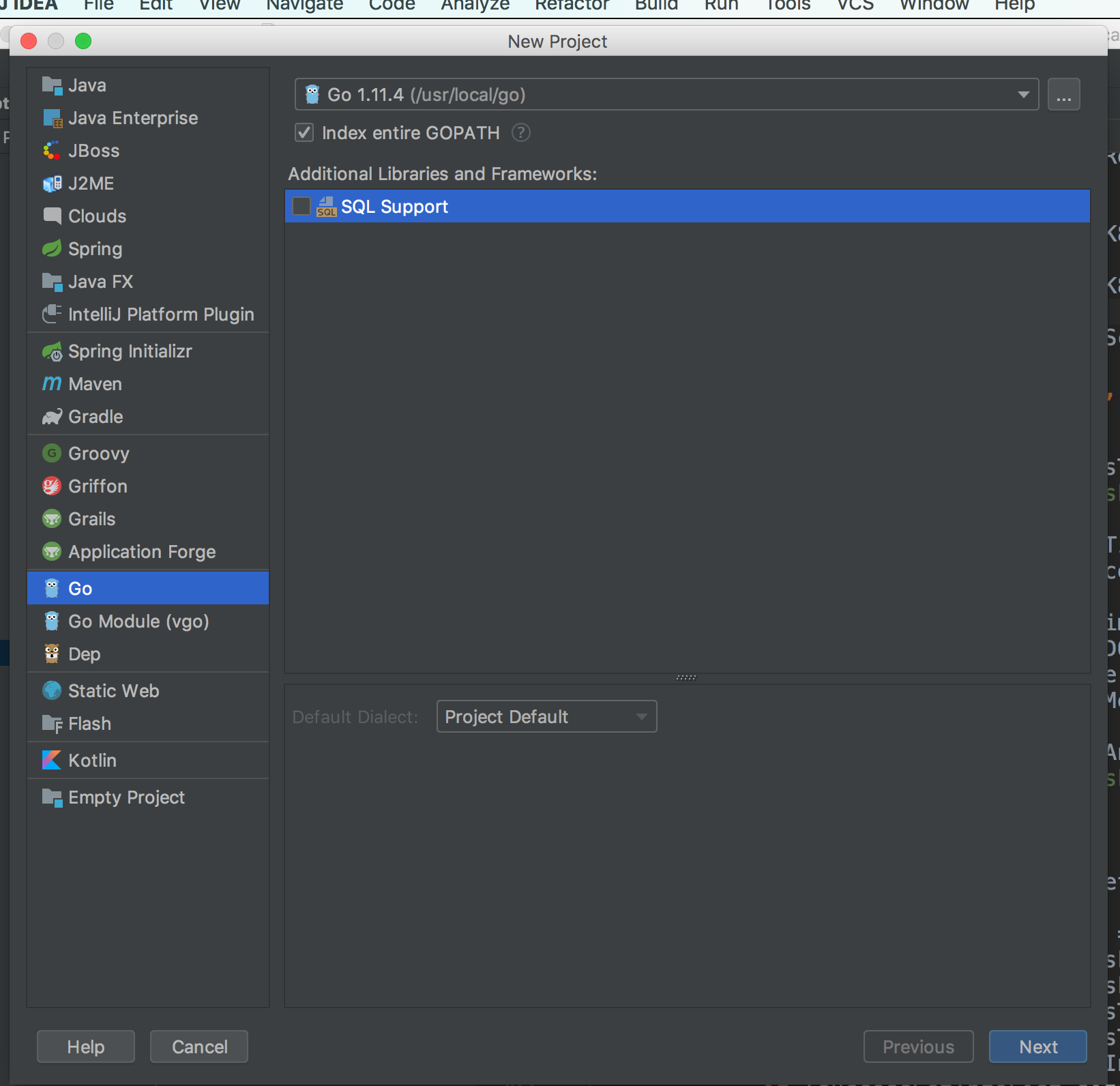Screen dimensions: 1120x1086
Task: Browse for Go SDK with ellipsis button
Action: point(1064,94)
